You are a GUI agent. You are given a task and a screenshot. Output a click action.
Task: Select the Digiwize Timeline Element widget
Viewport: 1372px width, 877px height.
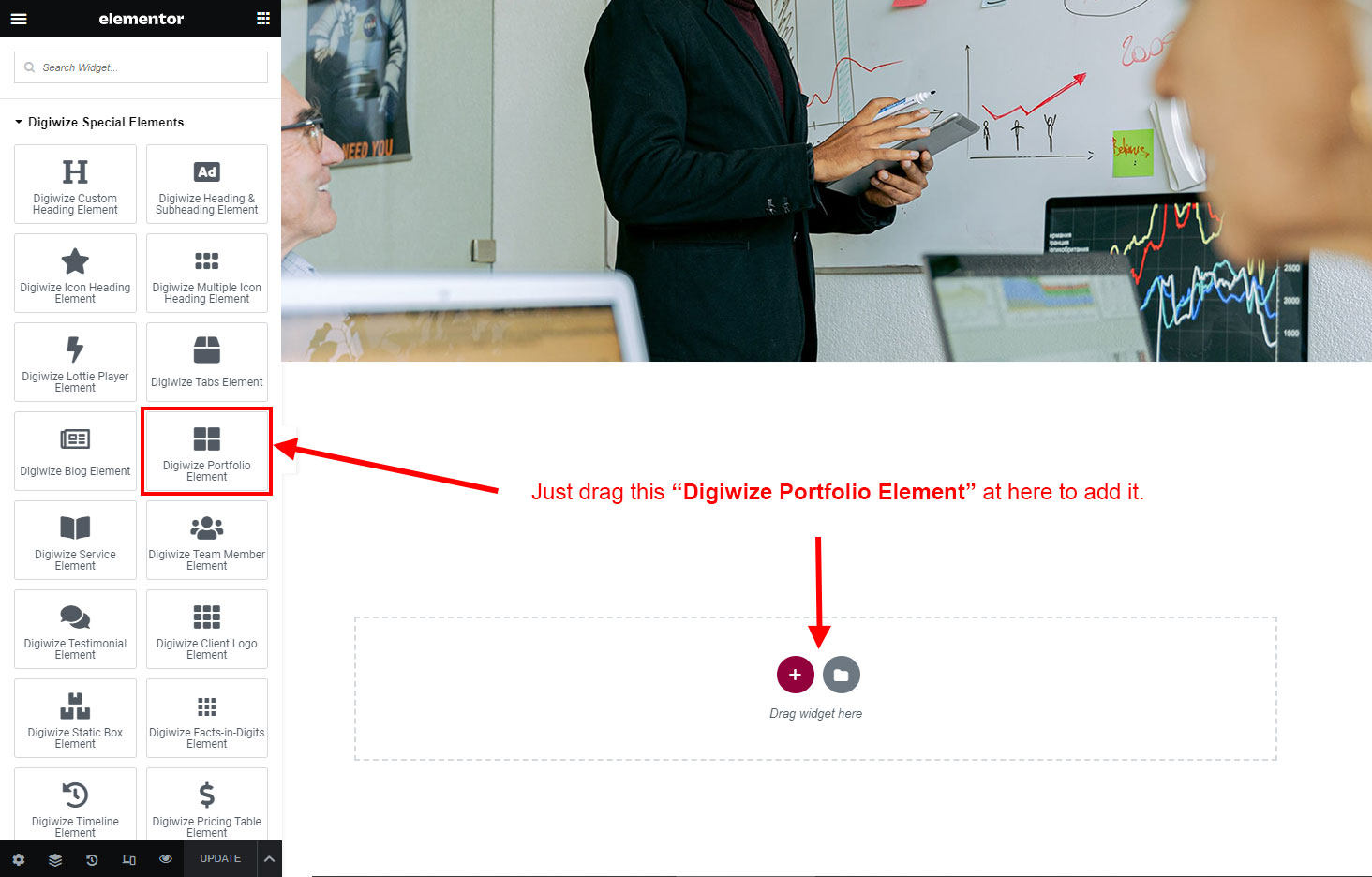[75, 804]
